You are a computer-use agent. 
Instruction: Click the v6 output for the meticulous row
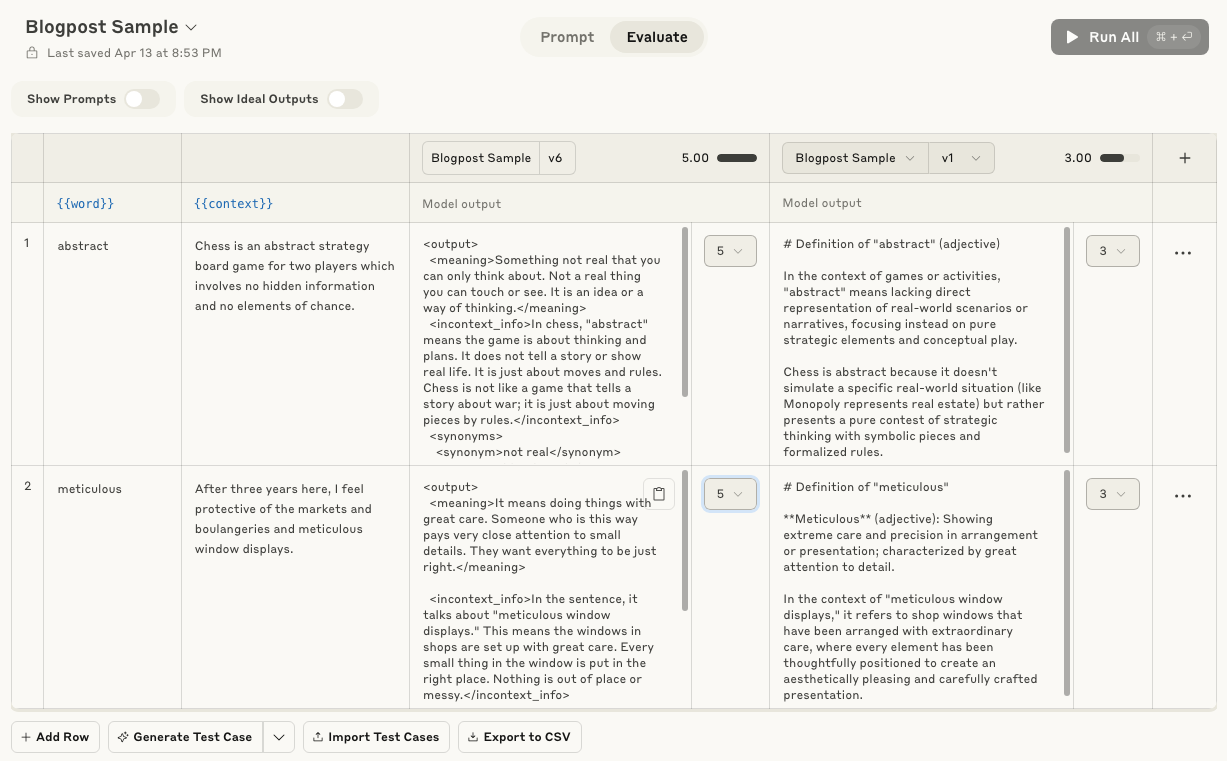pyautogui.click(x=541, y=591)
